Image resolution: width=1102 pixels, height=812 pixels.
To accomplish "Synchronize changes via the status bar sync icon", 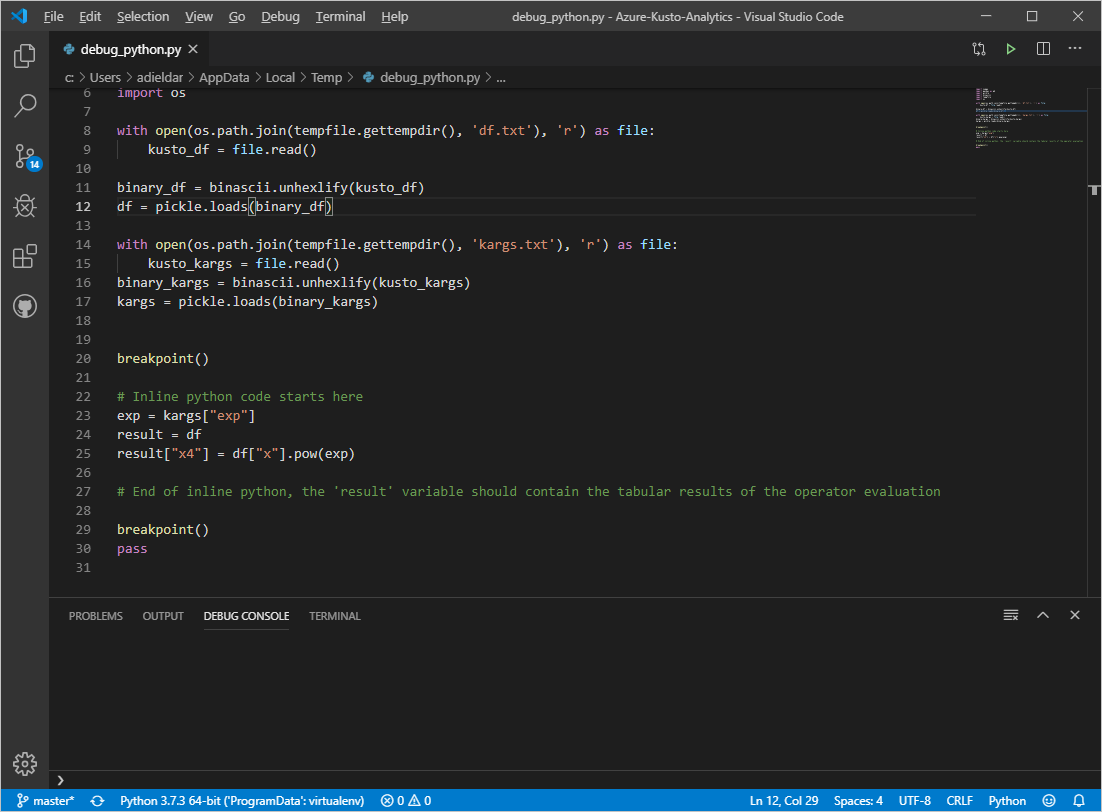I will coord(96,800).
